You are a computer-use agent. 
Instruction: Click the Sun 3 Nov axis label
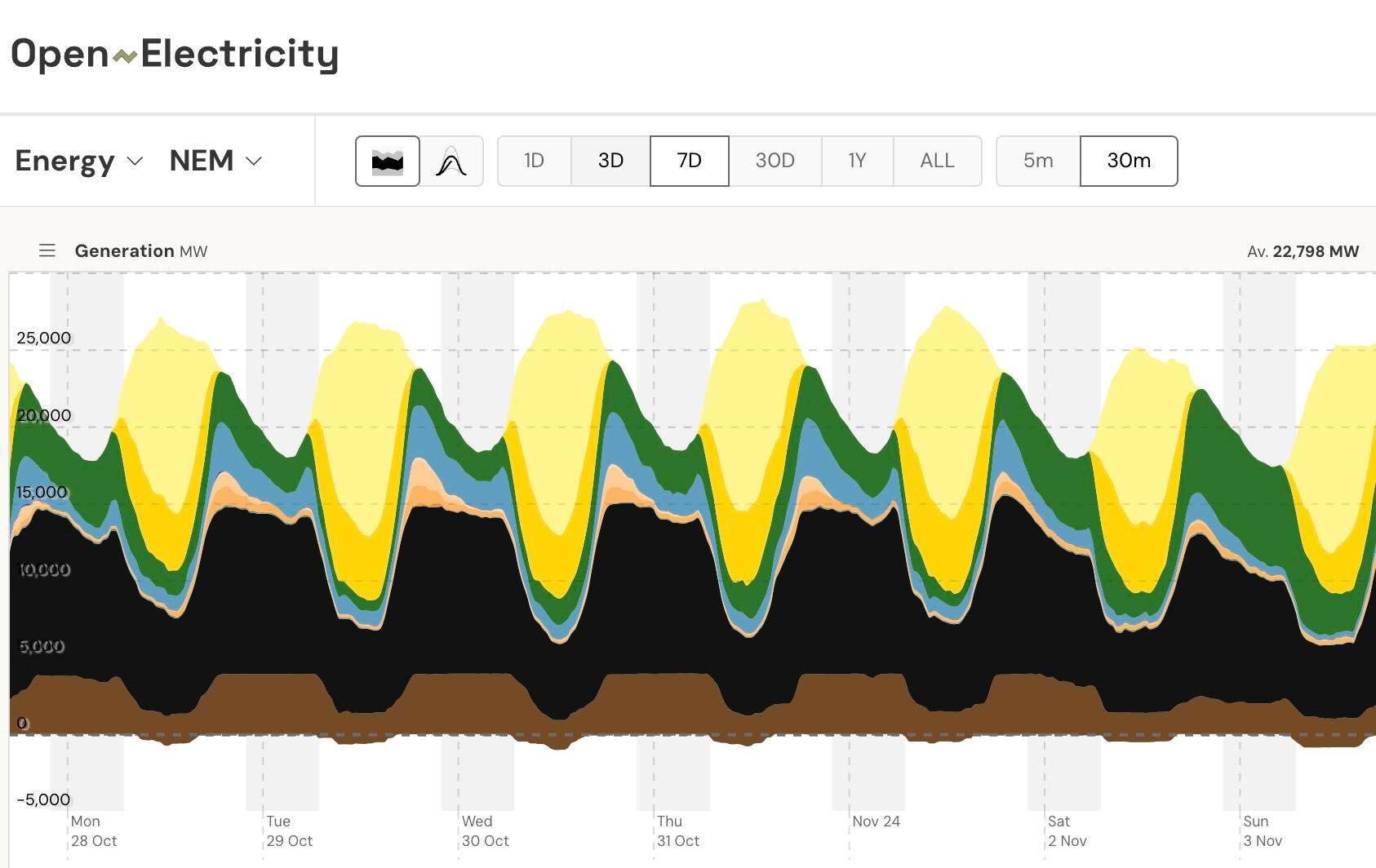pos(1263,831)
